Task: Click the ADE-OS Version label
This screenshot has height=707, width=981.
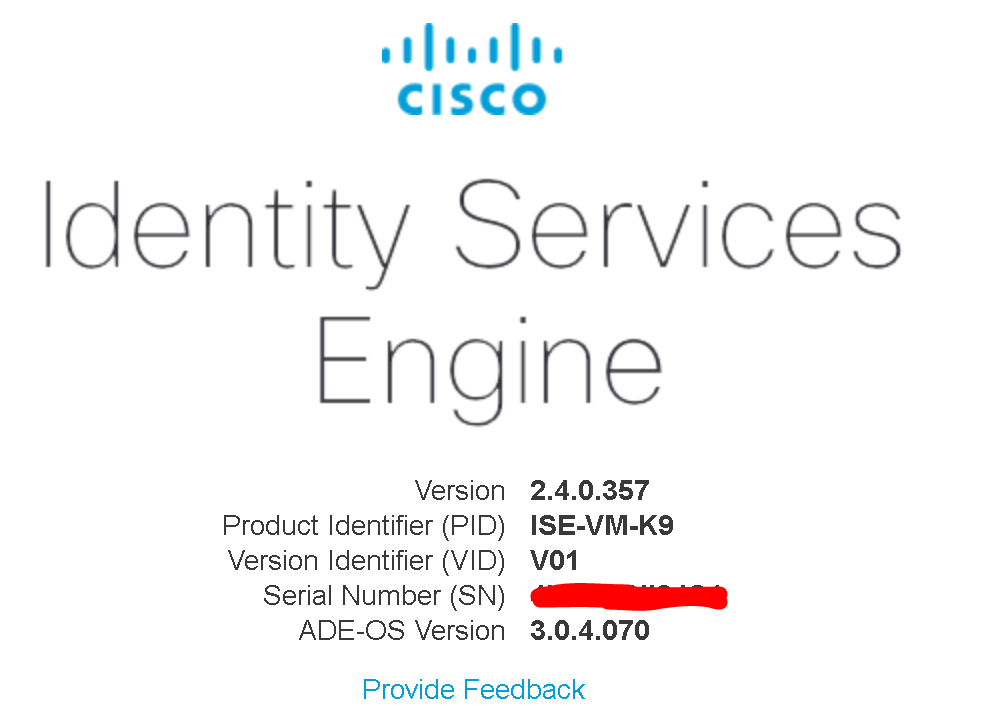Action: coord(400,631)
